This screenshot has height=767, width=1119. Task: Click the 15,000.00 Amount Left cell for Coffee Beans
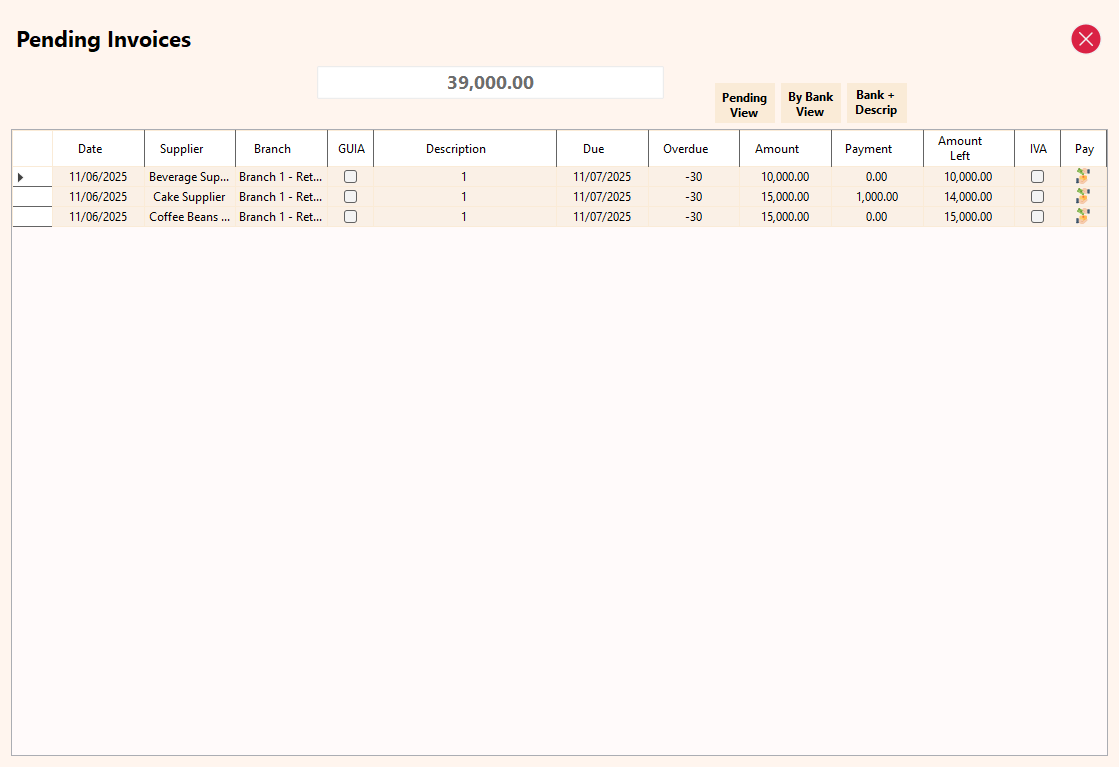pyautogui.click(x=968, y=217)
